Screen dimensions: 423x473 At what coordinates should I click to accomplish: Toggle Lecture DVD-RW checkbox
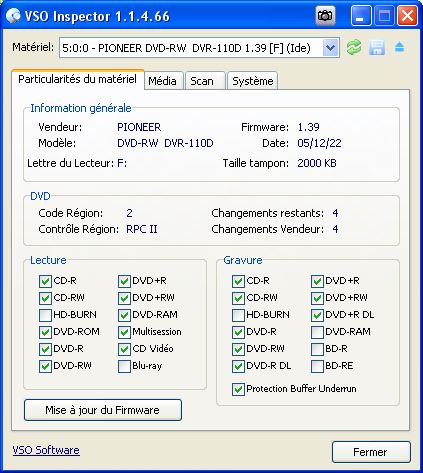pyautogui.click(x=45, y=366)
